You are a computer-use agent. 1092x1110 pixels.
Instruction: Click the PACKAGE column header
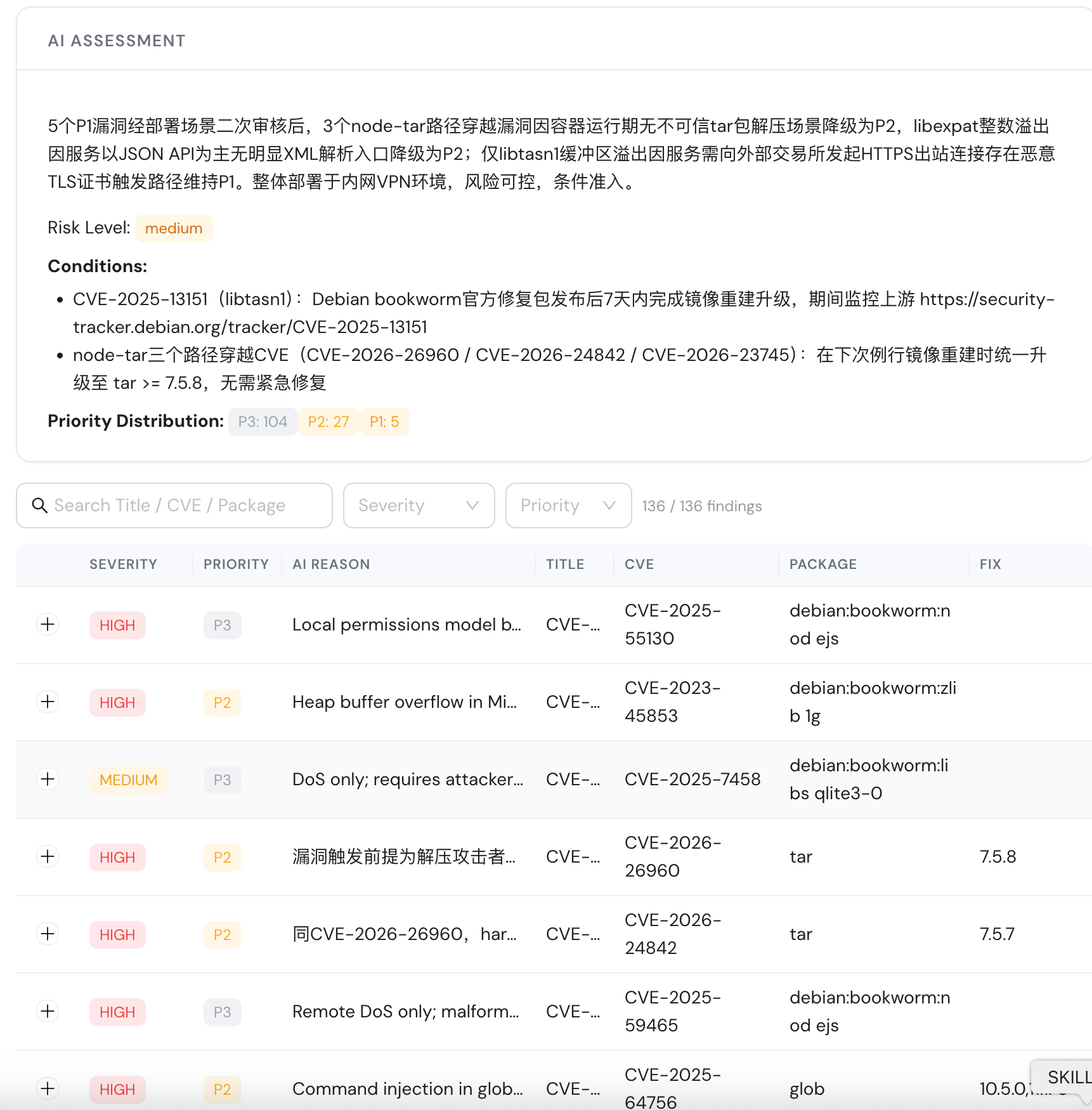[823, 565]
